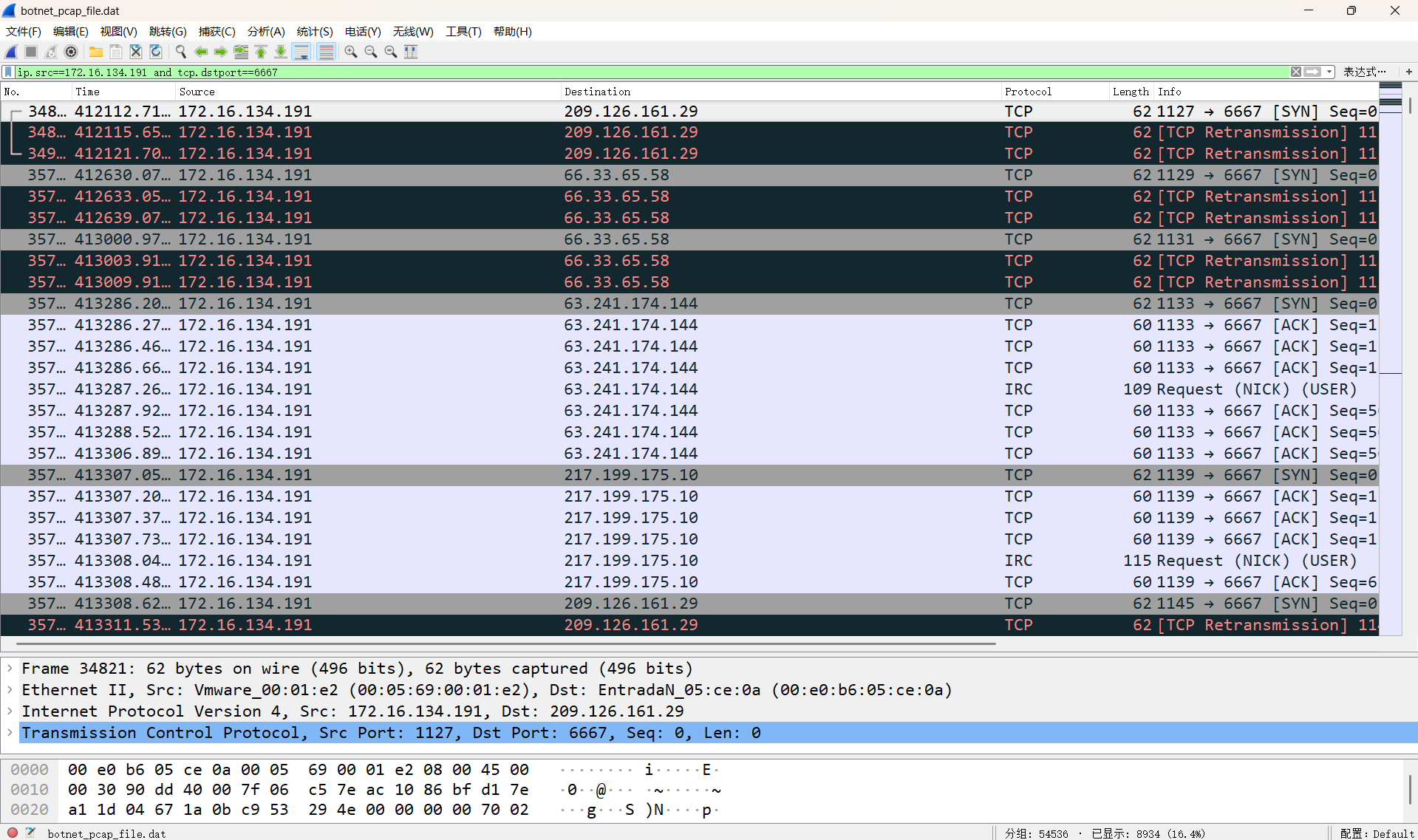Viewport: 1418px width, 840px height.
Task: Reload the capture file icon
Action: (x=156, y=52)
